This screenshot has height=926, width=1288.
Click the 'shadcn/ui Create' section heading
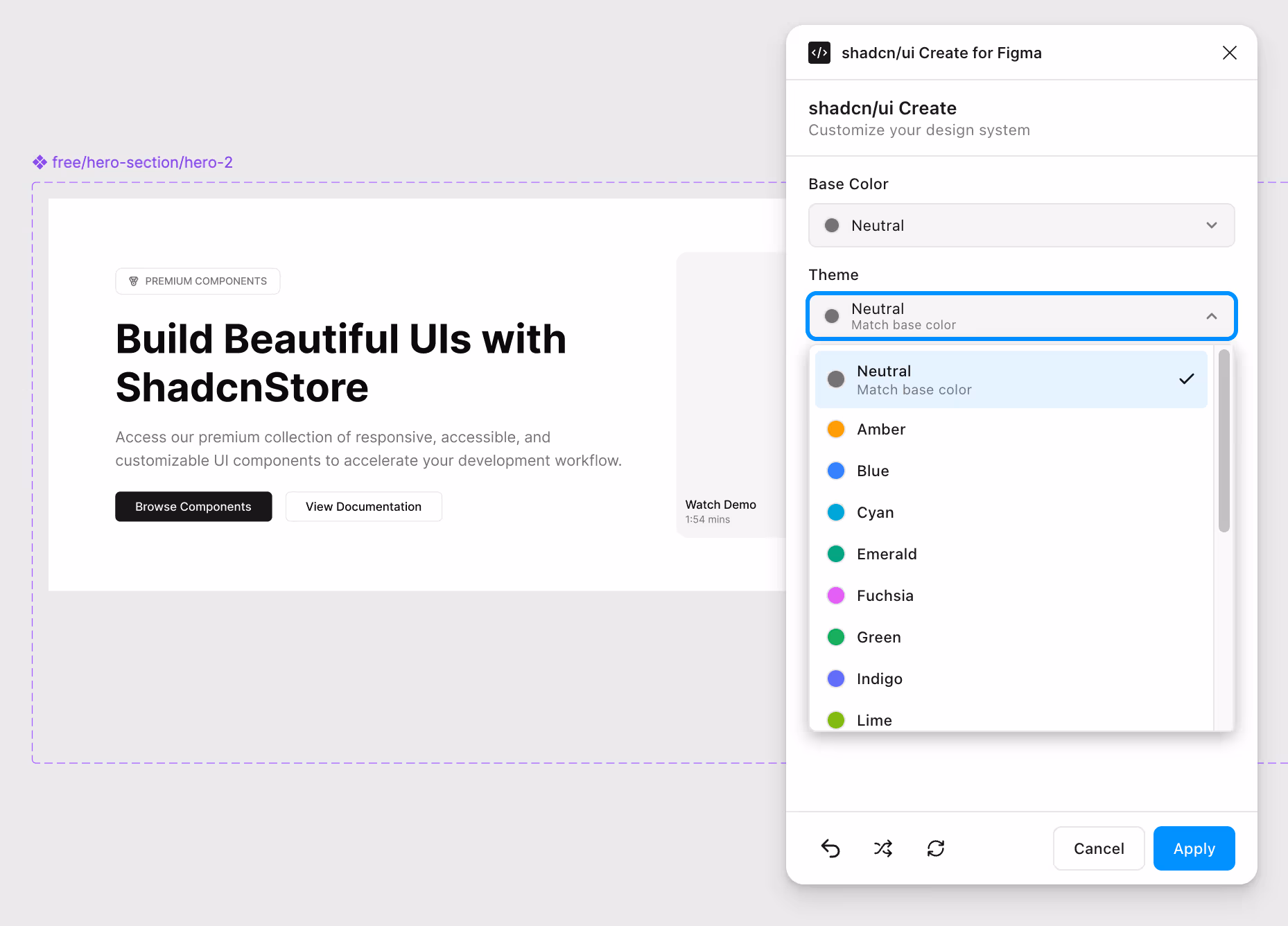pos(882,108)
